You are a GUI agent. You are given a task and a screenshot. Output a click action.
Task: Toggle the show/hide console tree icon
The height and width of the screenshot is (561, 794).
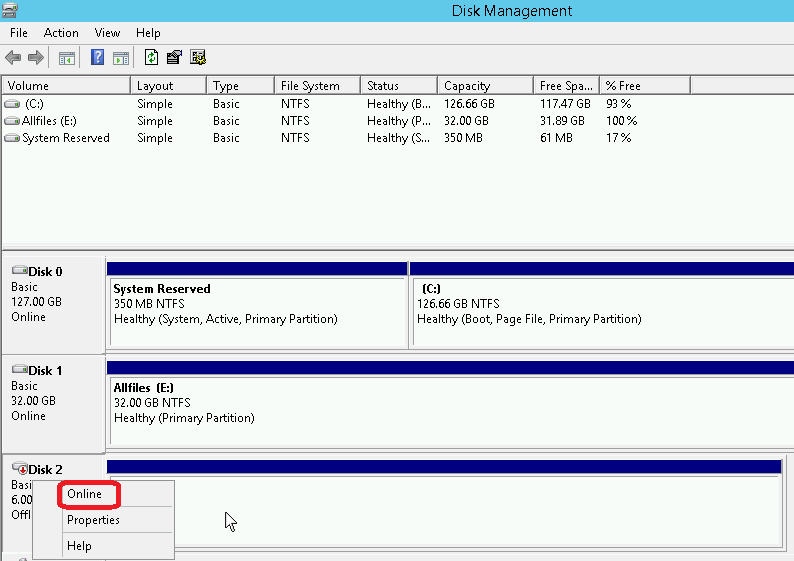pyautogui.click(x=67, y=58)
